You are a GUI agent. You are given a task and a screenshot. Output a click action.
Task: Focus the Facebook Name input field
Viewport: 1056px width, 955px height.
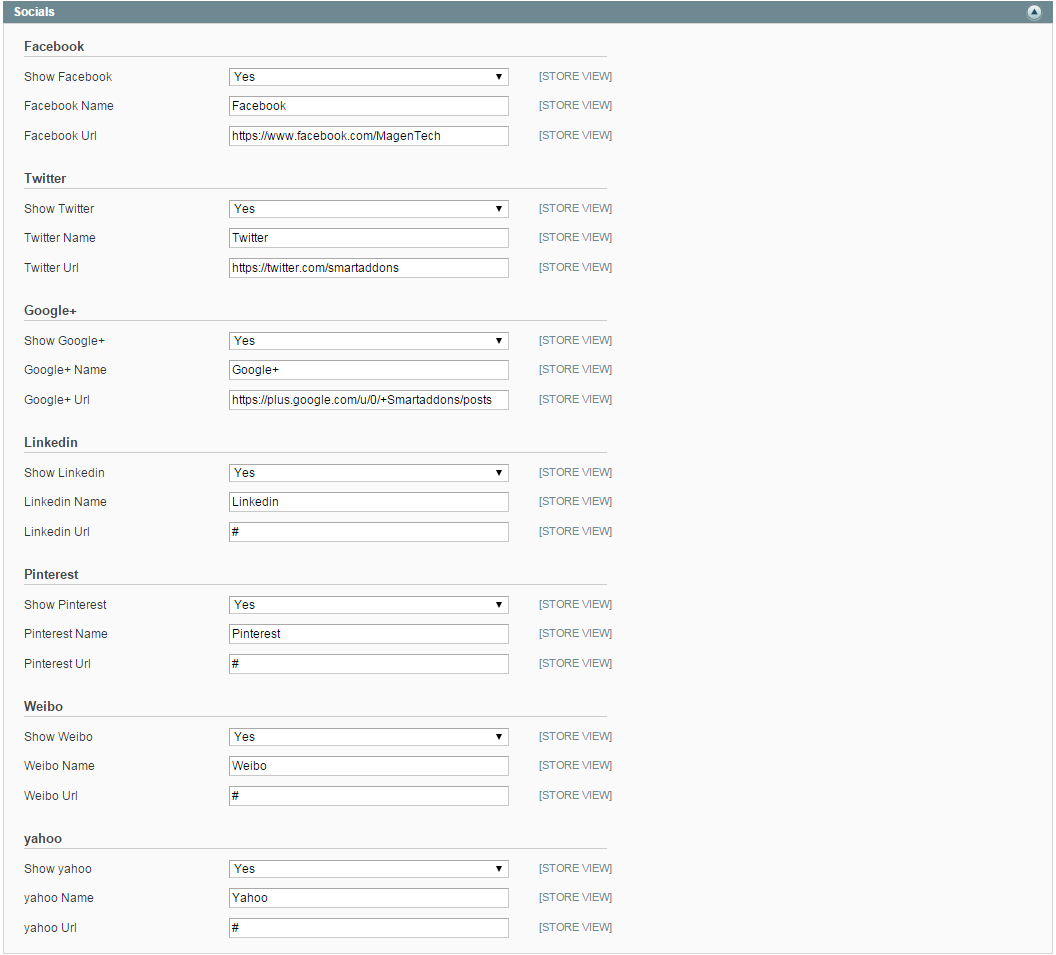[x=368, y=106]
